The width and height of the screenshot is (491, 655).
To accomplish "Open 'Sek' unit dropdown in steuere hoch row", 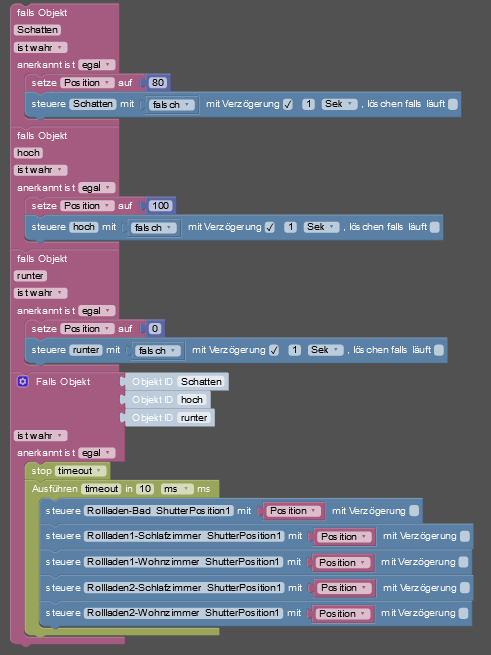I will [x=321, y=227].
